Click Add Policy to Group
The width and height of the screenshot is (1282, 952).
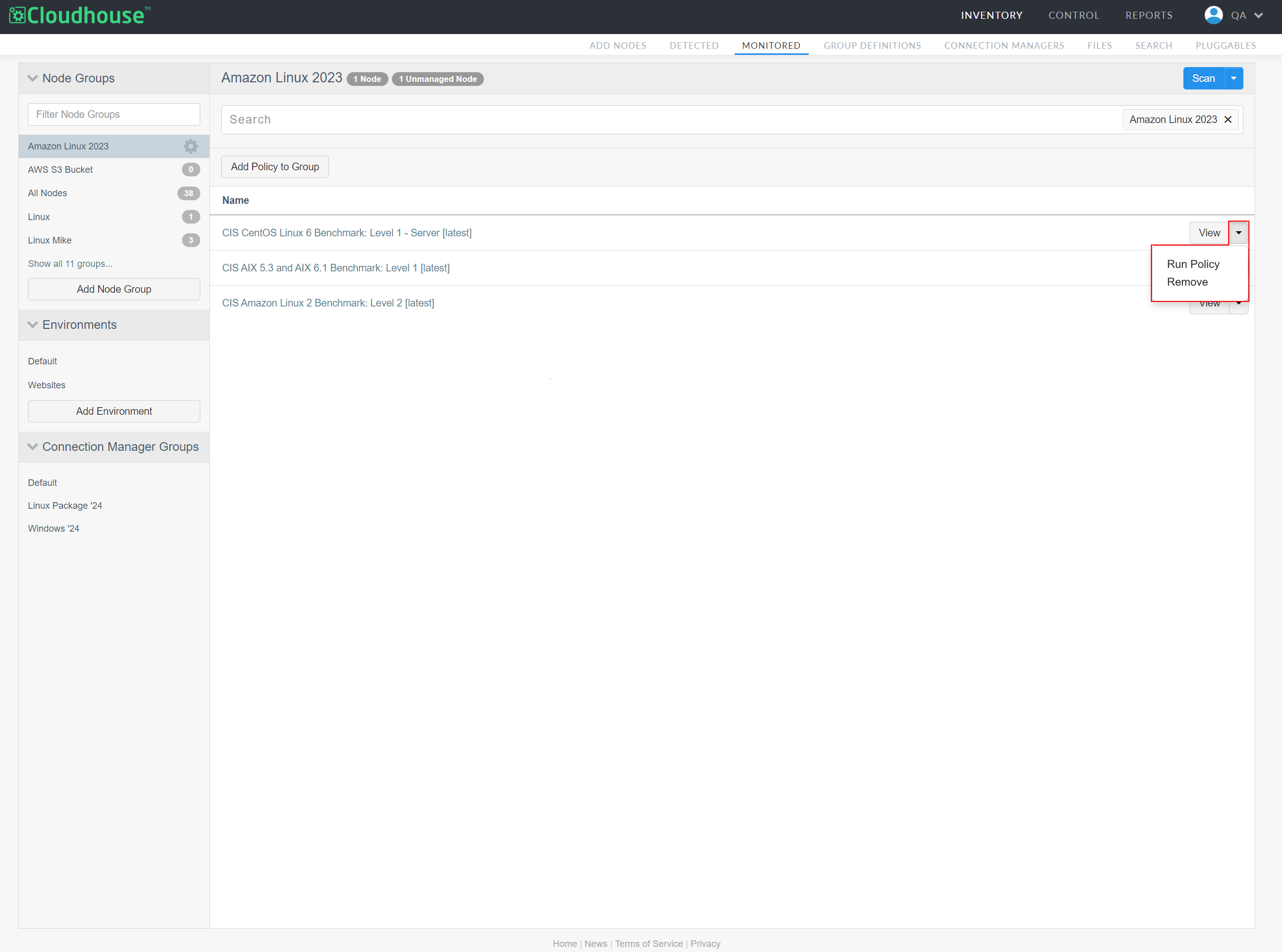tap(275, 167)
